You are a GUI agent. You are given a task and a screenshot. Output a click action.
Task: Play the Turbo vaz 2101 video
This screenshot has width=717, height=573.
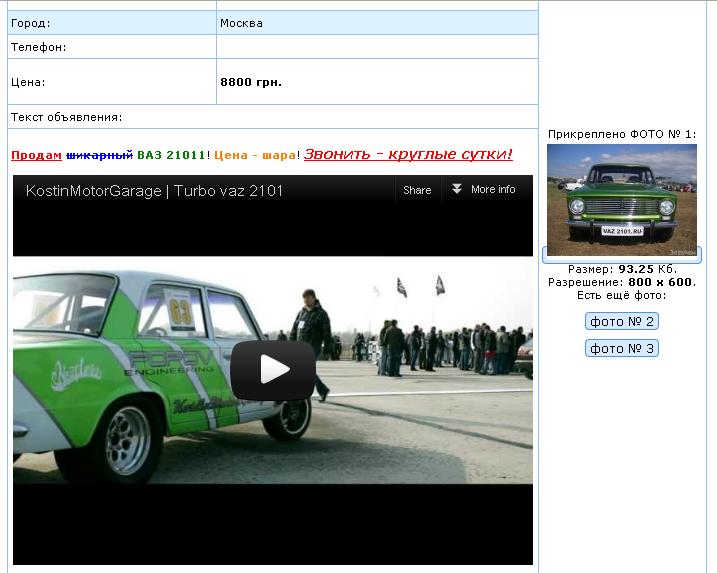[273, 370]
